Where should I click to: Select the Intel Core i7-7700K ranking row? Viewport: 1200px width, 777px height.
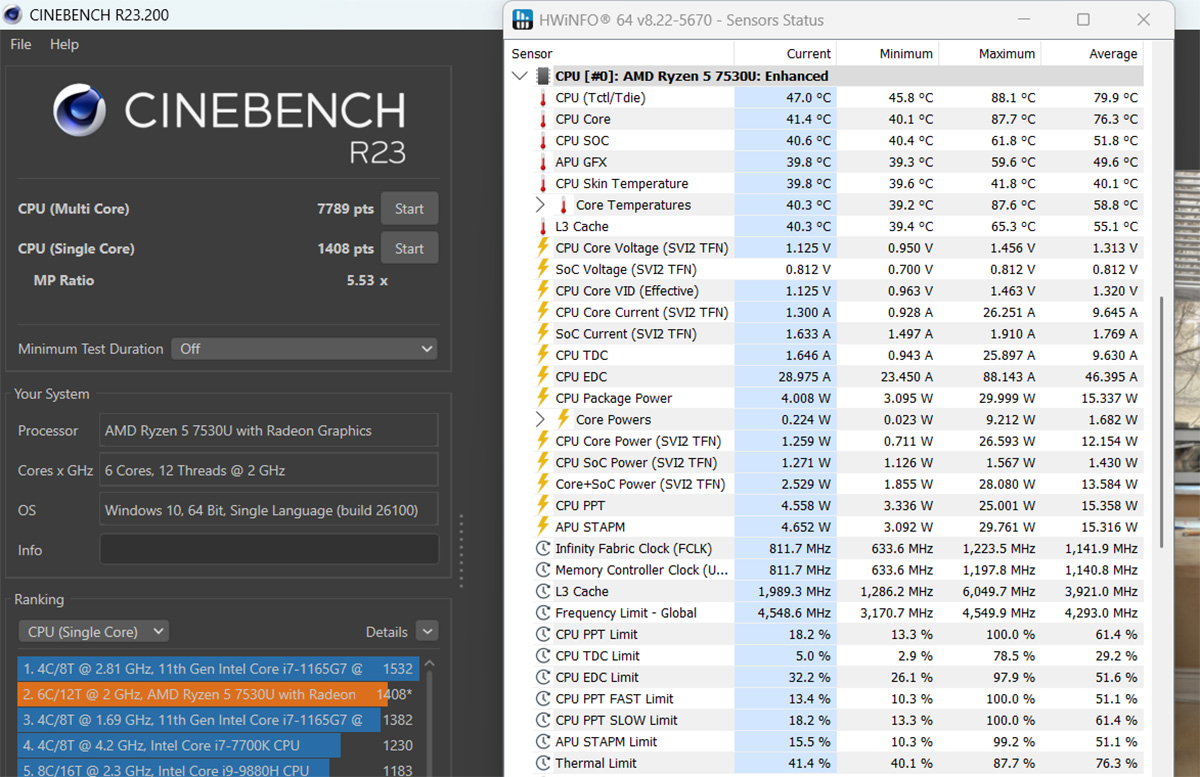(x=219, y=745)
